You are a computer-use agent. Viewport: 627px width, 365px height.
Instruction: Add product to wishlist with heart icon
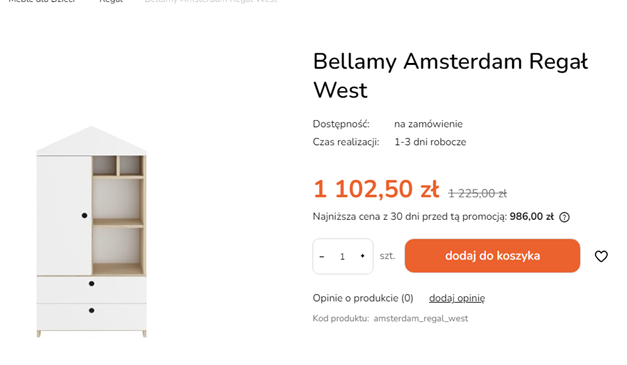tap(601, 256)
